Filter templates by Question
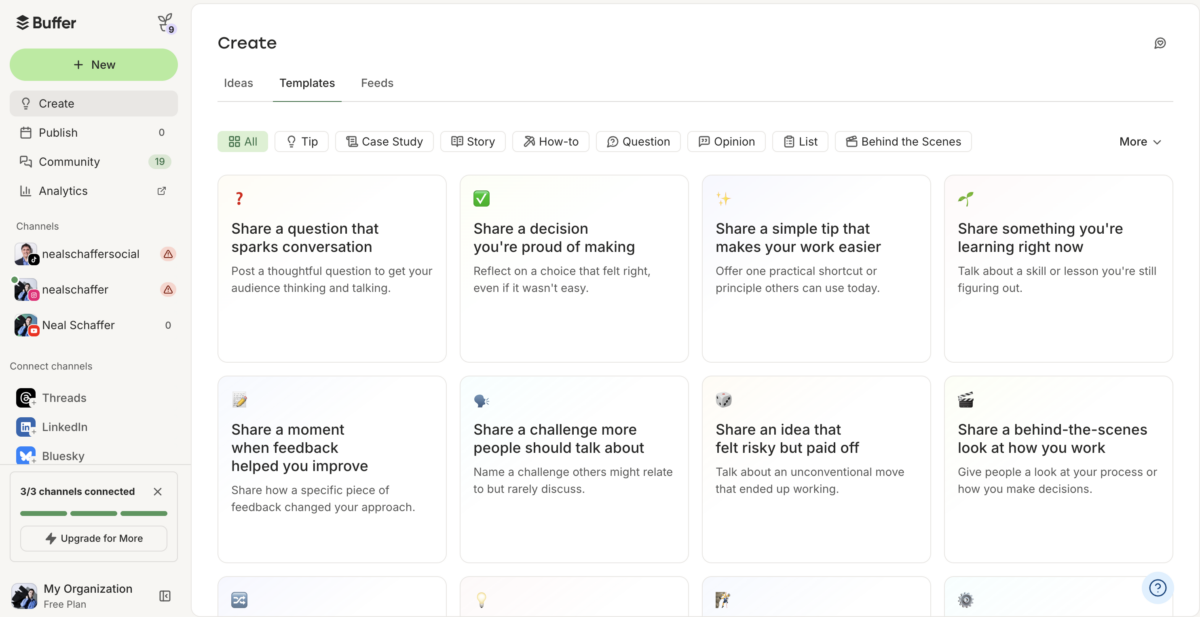This screenshot has height=617, width=1200. click(x=638, y=141)
